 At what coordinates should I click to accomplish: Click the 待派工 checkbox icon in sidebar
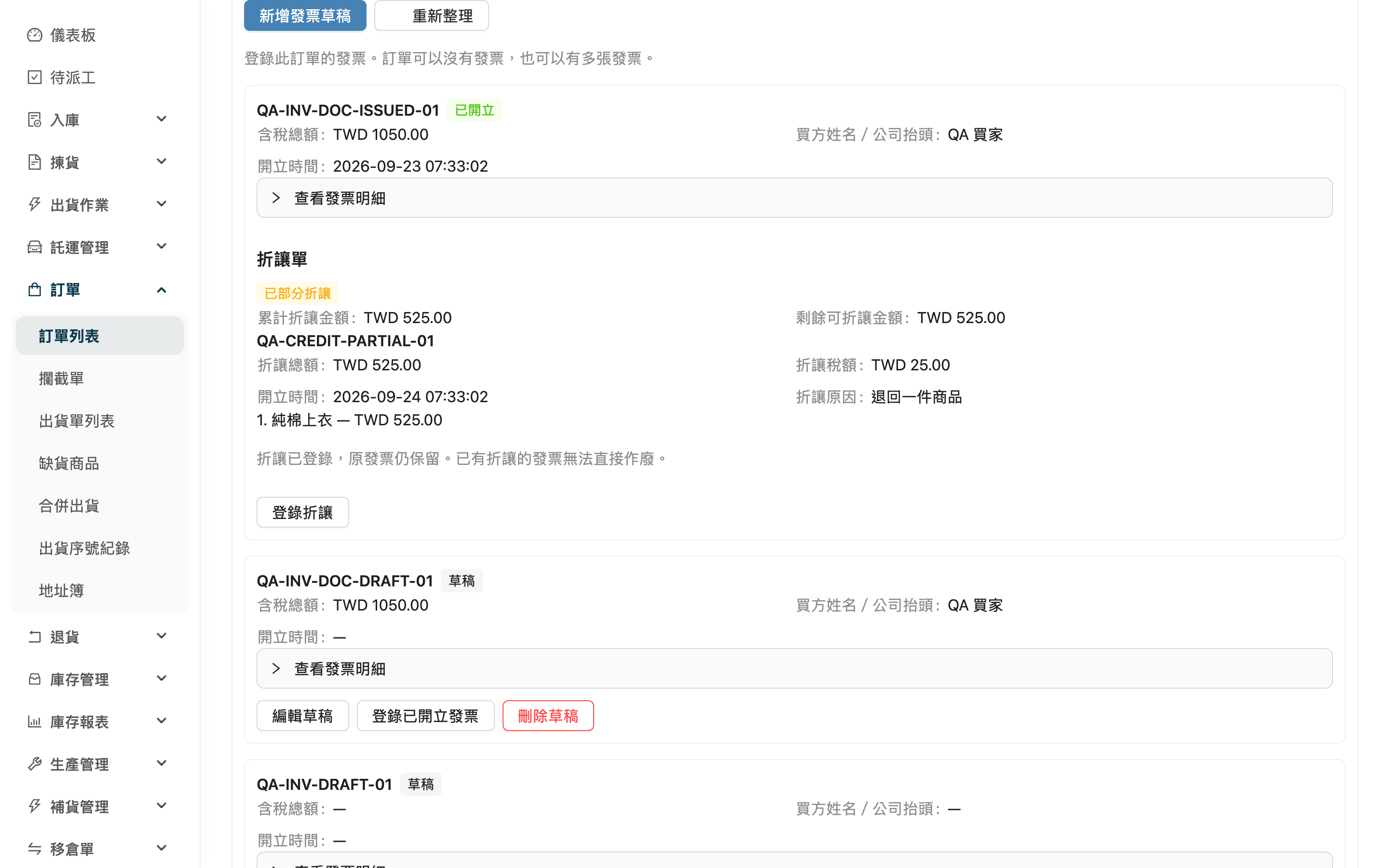[34, 78]
